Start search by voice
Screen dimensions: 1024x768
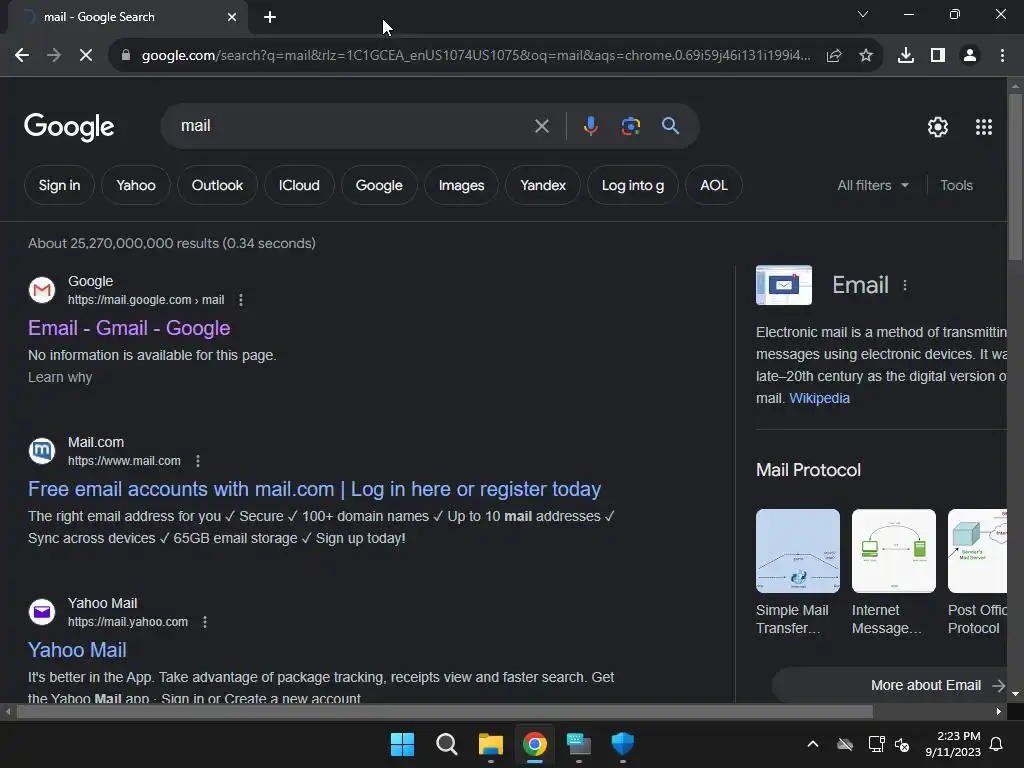[590, 126]
